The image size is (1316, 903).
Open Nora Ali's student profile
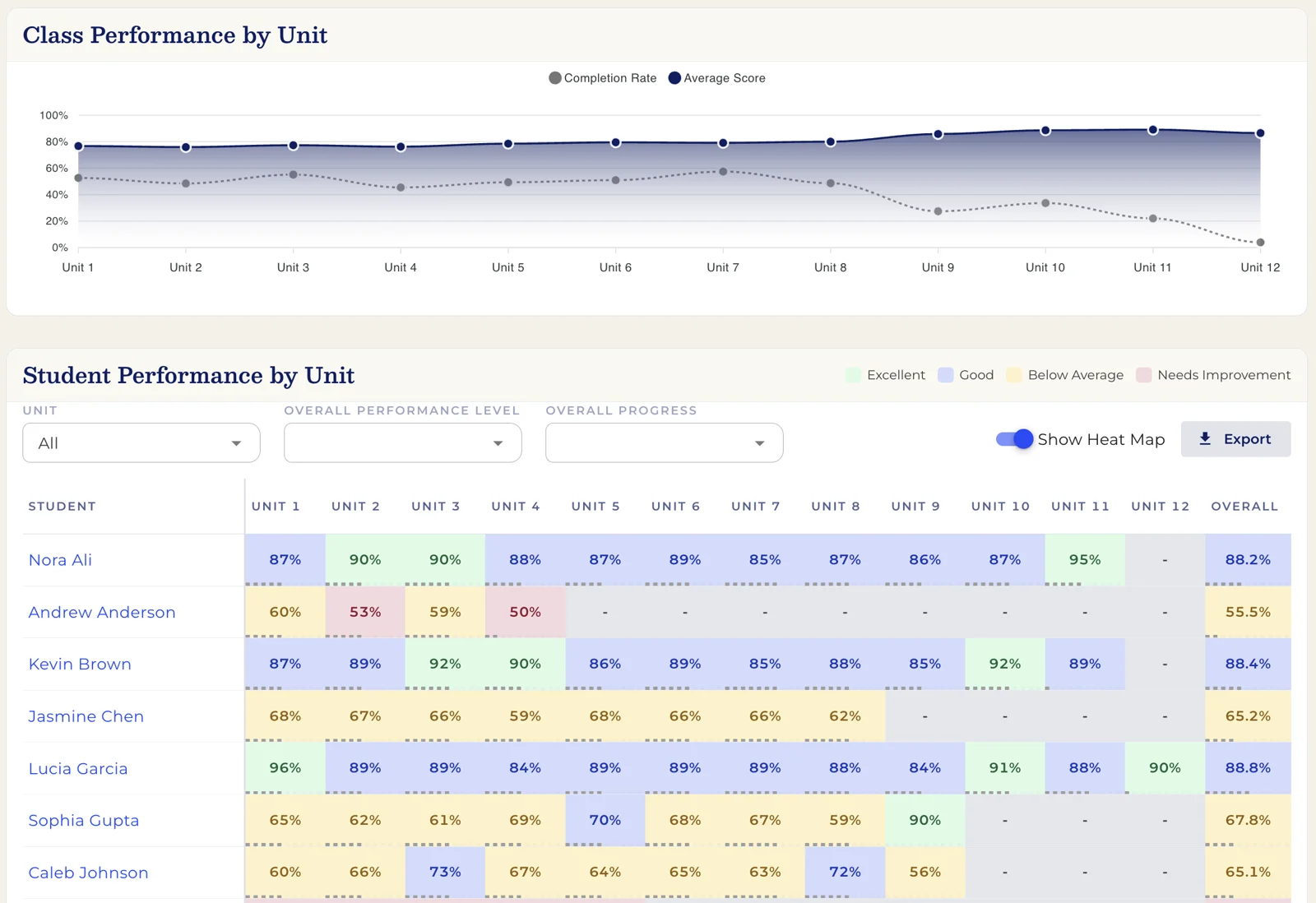pos(60,560)
